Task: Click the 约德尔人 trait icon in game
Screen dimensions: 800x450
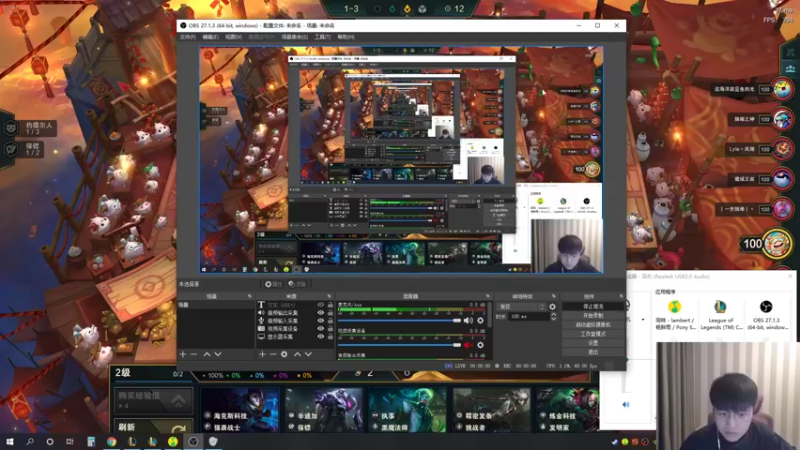Action: (11, 128)
